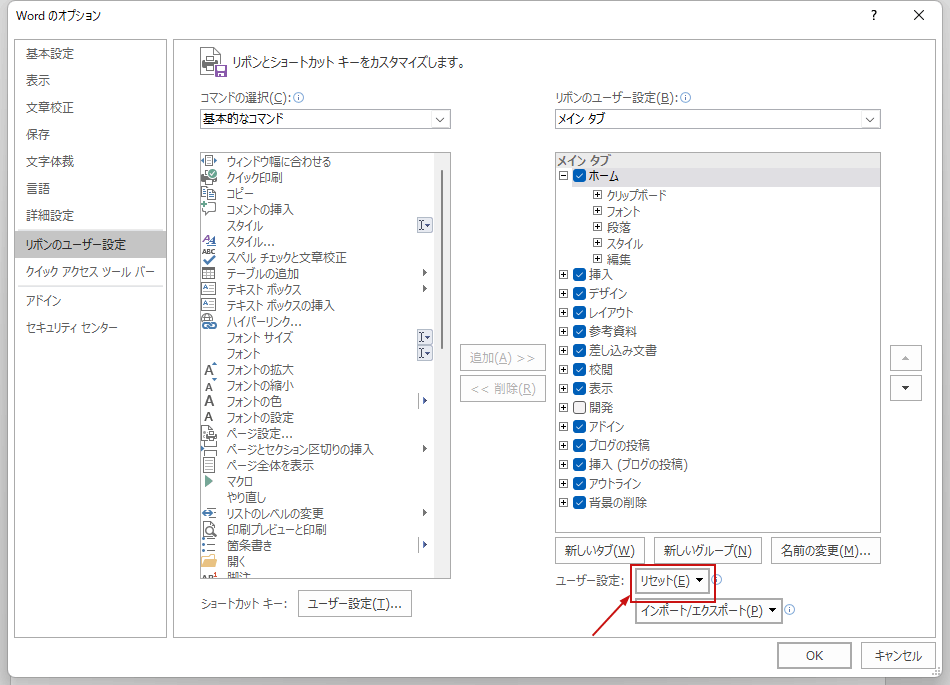950x685 pixels.
Task: Select the フォントの縮小 icon
Action: click(210, 385)
